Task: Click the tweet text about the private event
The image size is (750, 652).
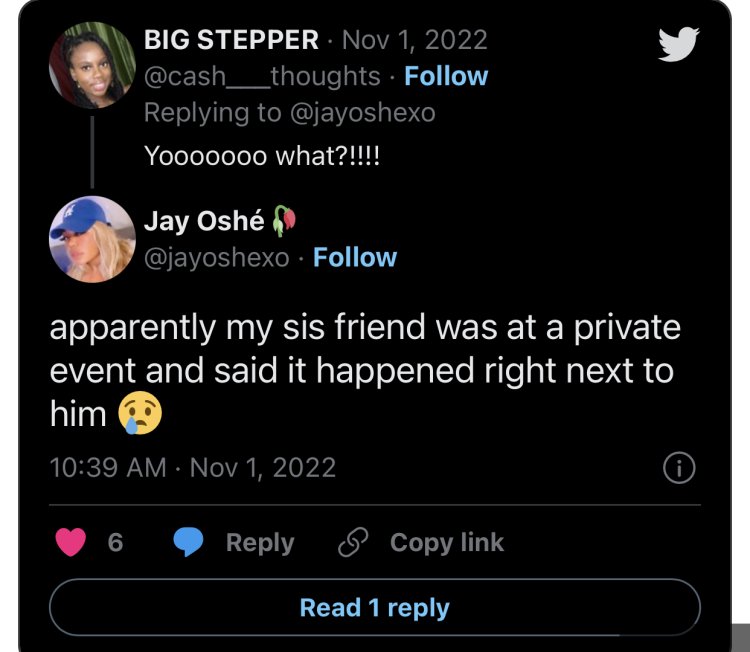Action: 365,370
